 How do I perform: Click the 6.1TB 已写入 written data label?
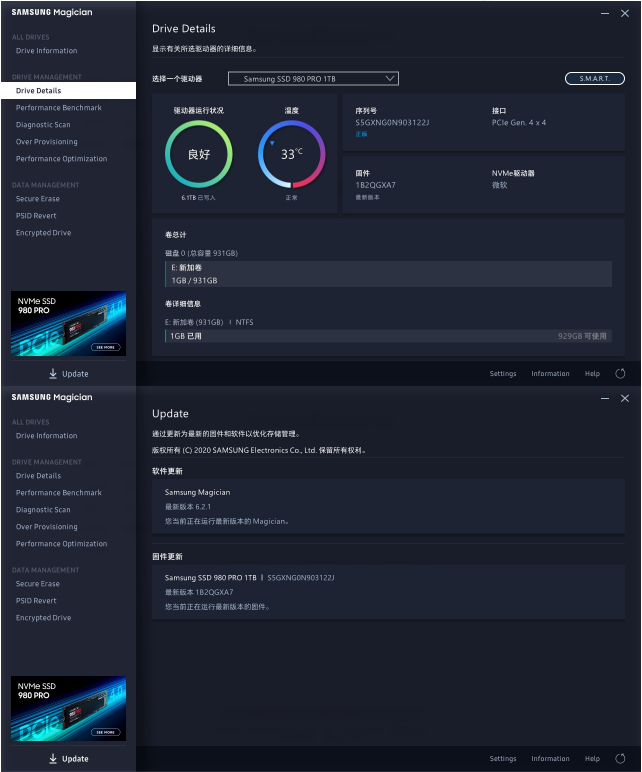coord(198,197)
